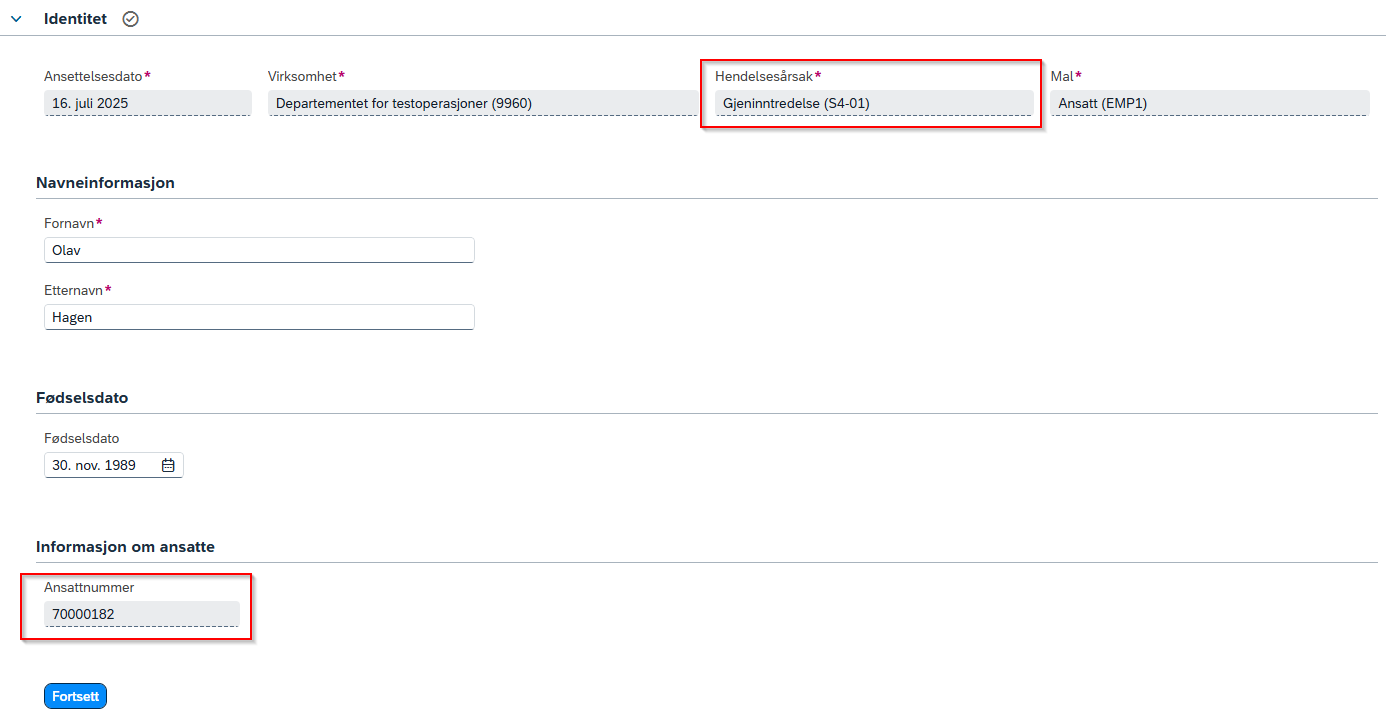Click the Hendelsesårsak label
Viewport: 1386px width, 720px height.
tap(764, 76)
